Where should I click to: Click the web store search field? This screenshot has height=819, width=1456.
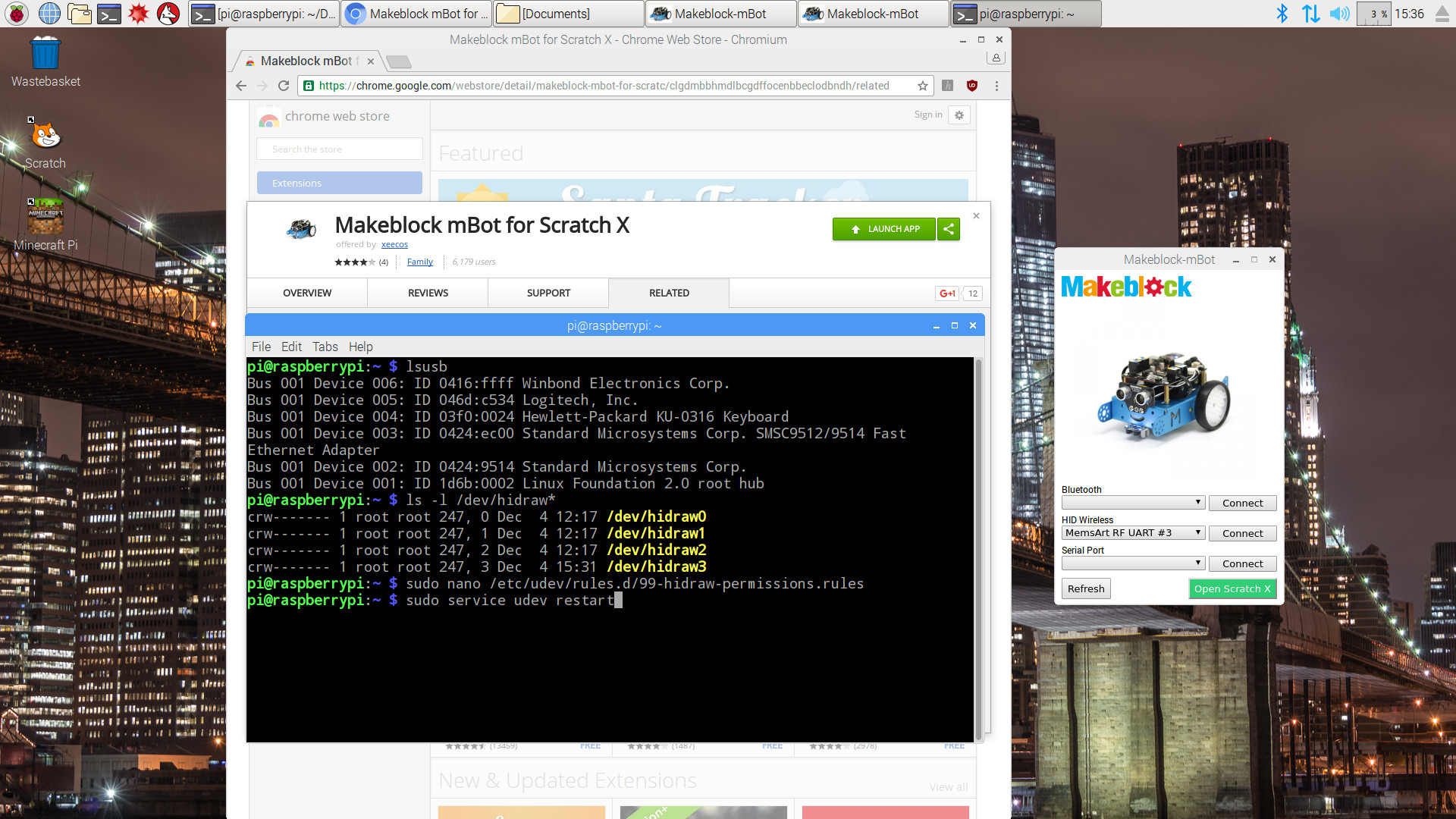click(340, 149)
